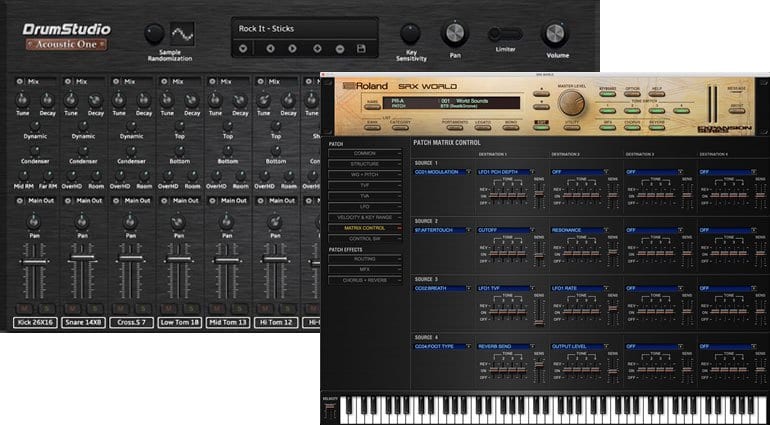This screenshot has width=770, height=425.
Task: Open Source 3 CC02:BREATH dropdown
Action: click(x=443, y=288)
